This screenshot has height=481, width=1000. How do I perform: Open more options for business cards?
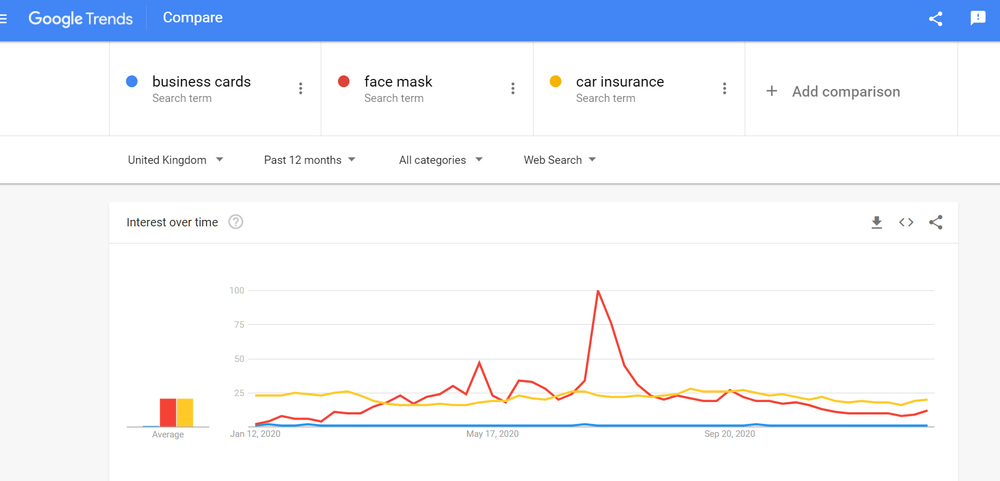[301, 89]
